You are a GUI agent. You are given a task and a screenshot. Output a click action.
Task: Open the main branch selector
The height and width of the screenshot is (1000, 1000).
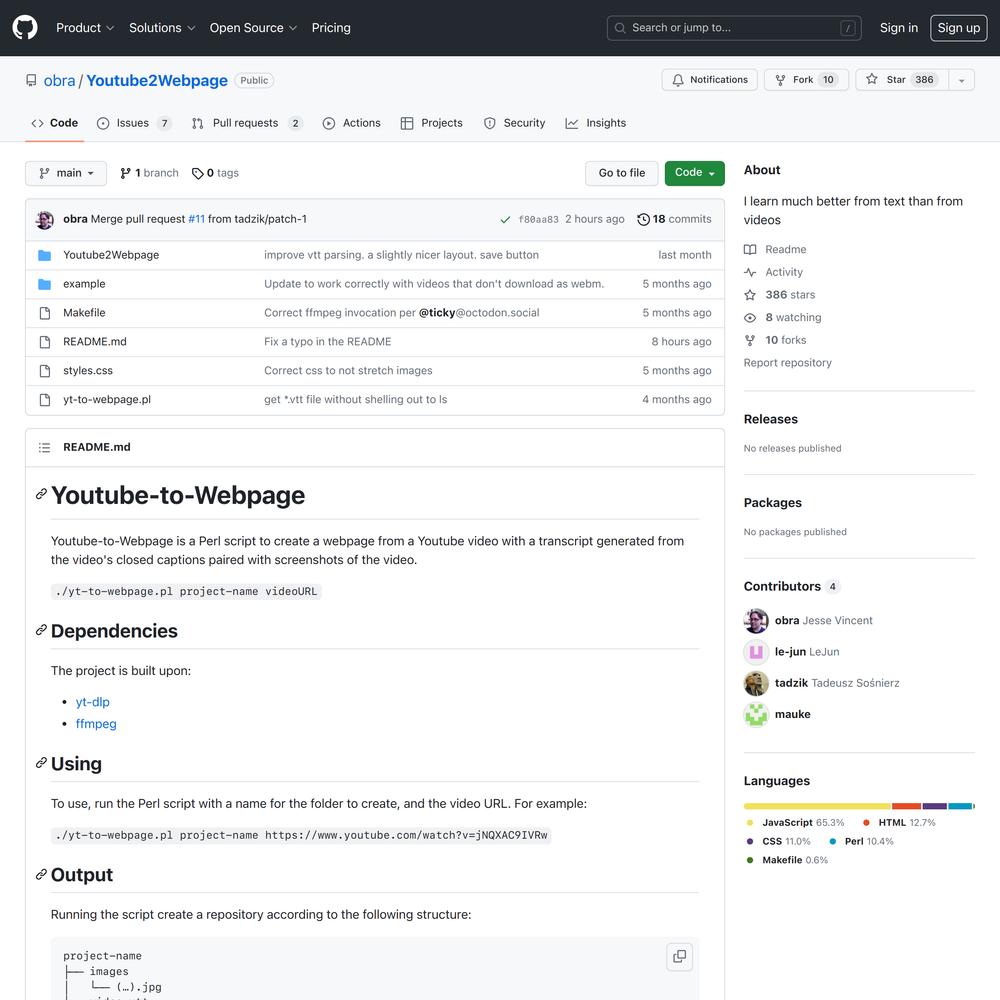tap(66, 173)
